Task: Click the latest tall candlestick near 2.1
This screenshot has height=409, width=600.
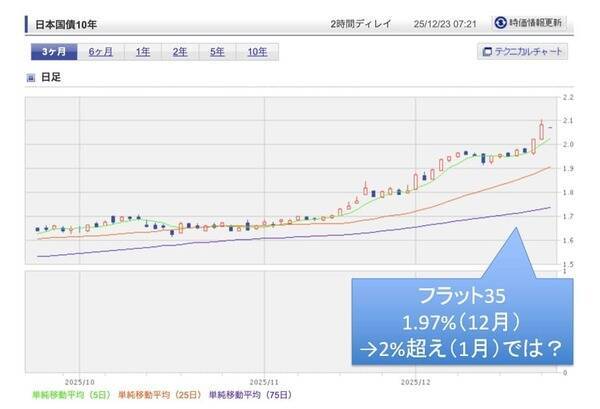Action: 541,131
